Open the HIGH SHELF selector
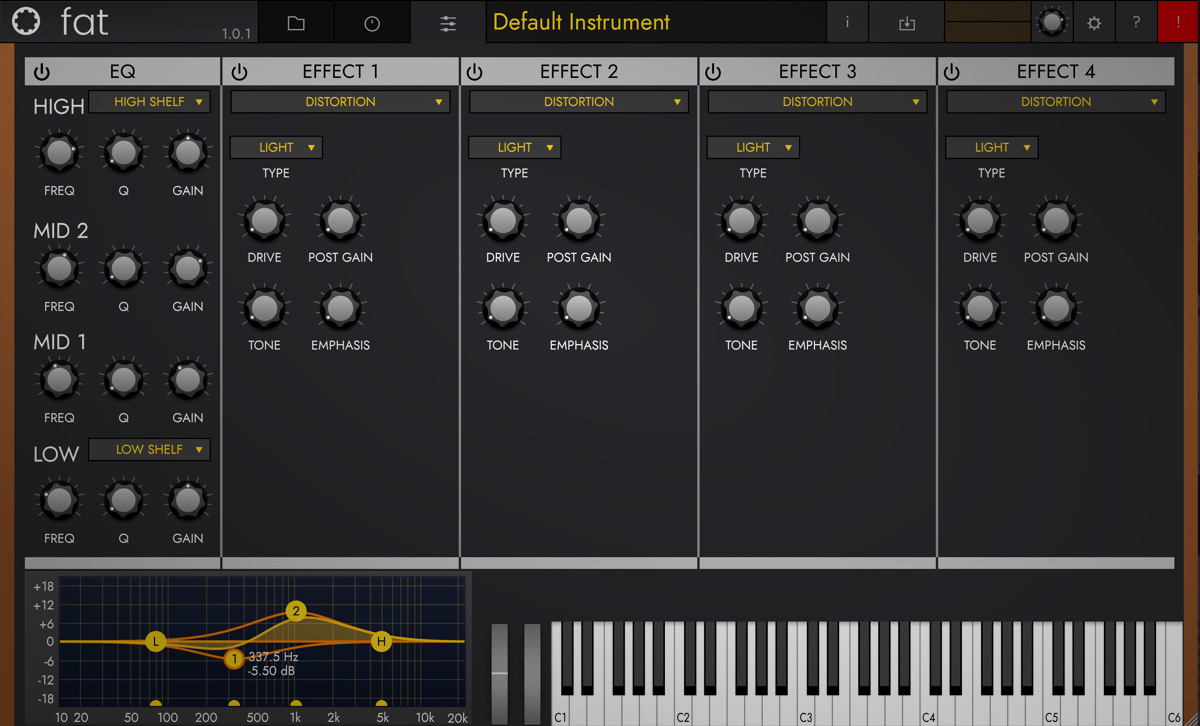This screenshot has width=1200, height=726. (x=149, y=102)
